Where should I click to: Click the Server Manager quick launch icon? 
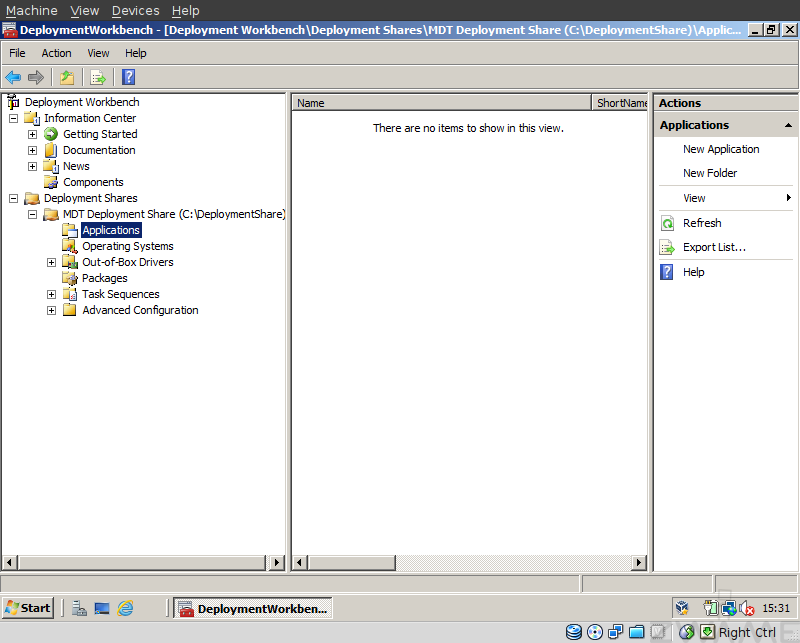pos(79,608)
